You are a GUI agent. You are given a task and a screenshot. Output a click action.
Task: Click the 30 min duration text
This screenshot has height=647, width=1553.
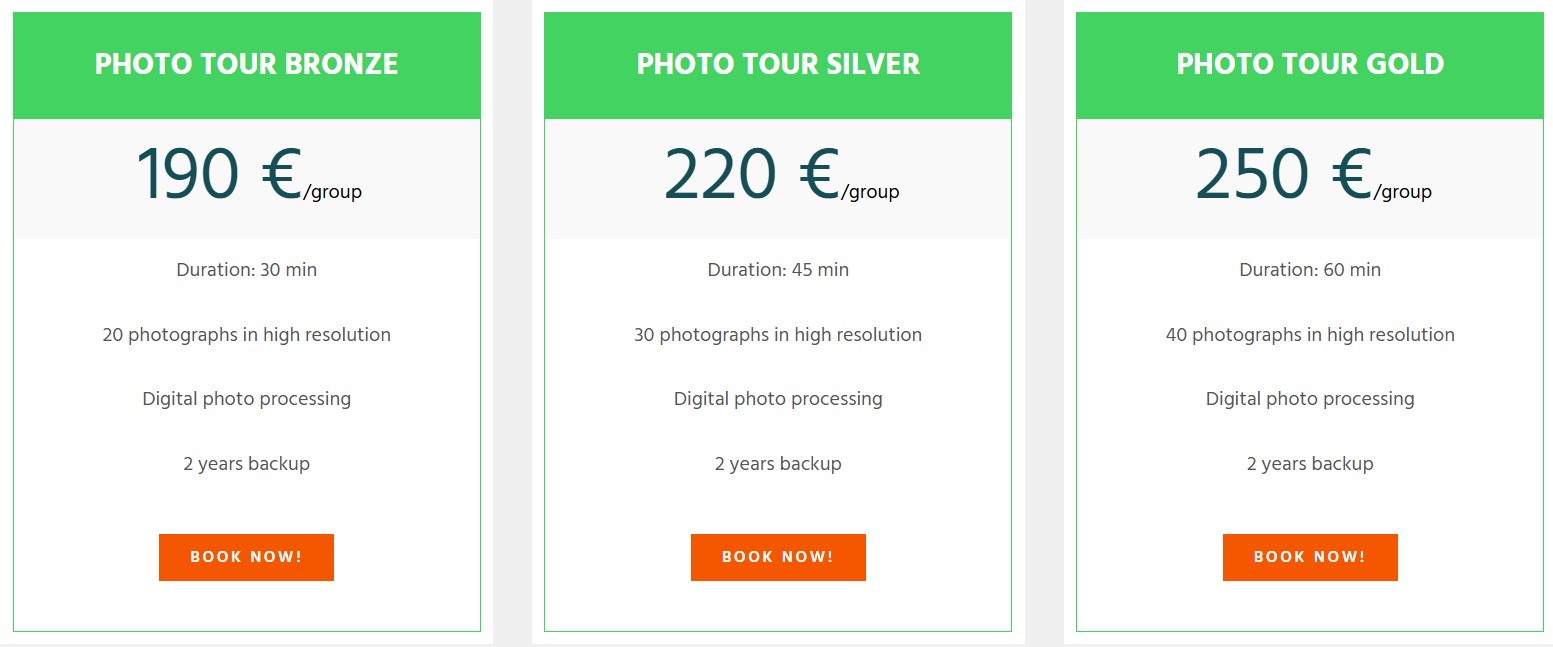coord(246,270)
